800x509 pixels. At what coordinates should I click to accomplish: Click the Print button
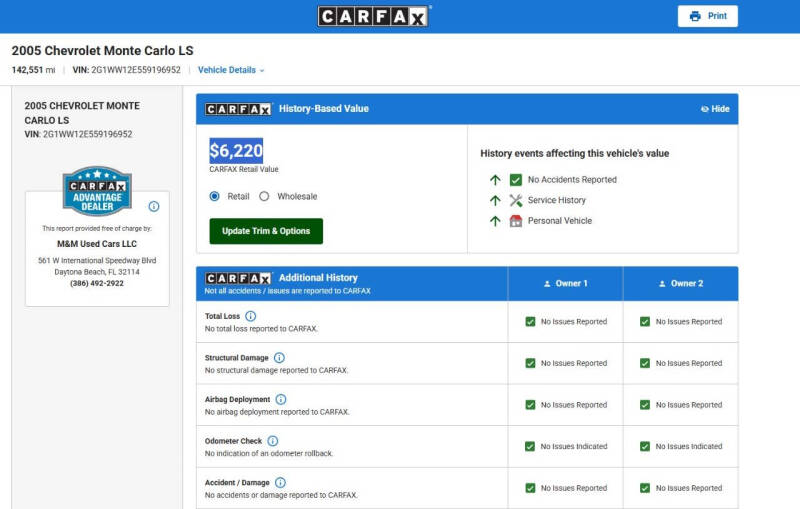[708, 16]
